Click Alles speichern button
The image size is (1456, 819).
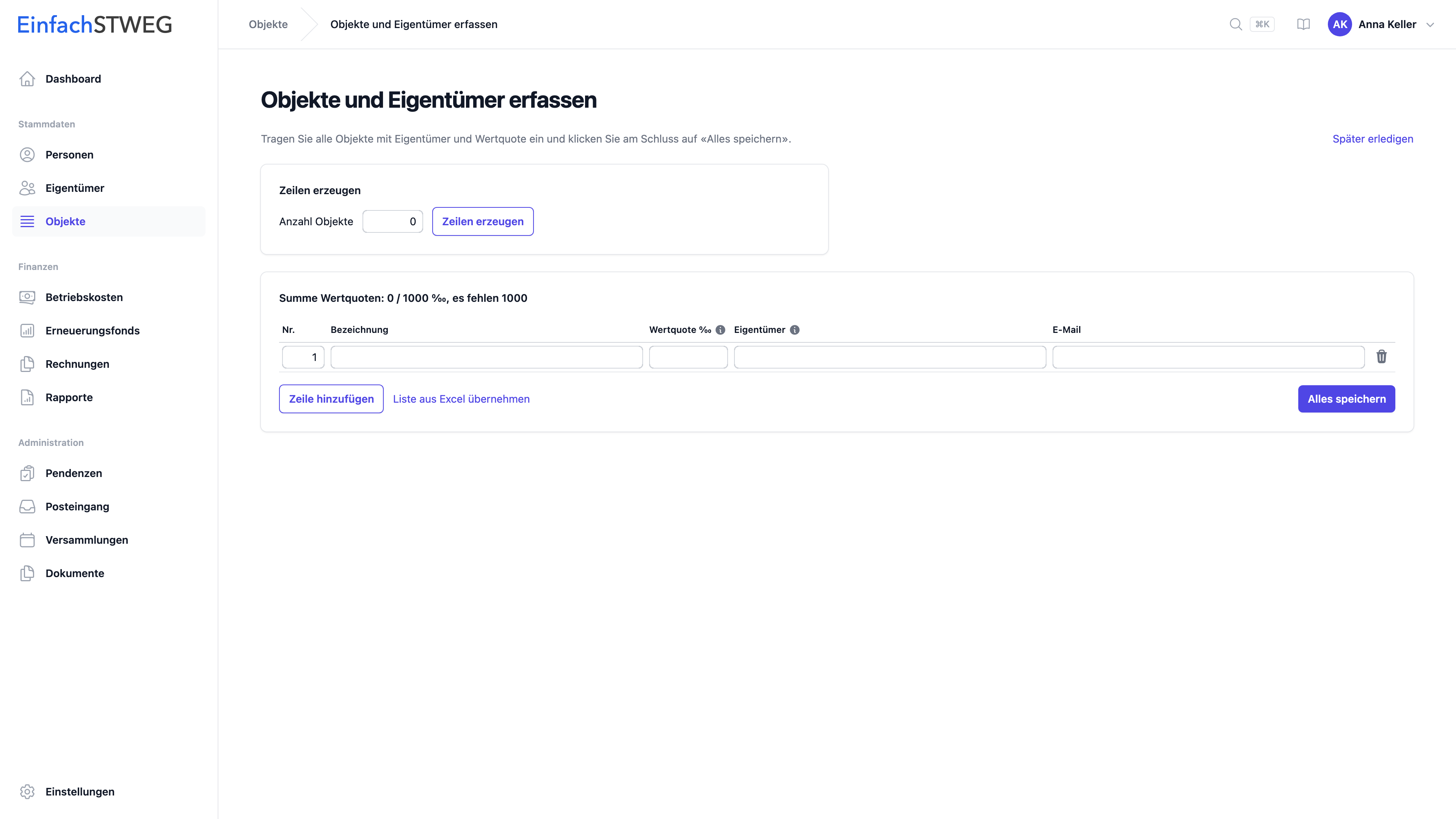coord(1346,399)
